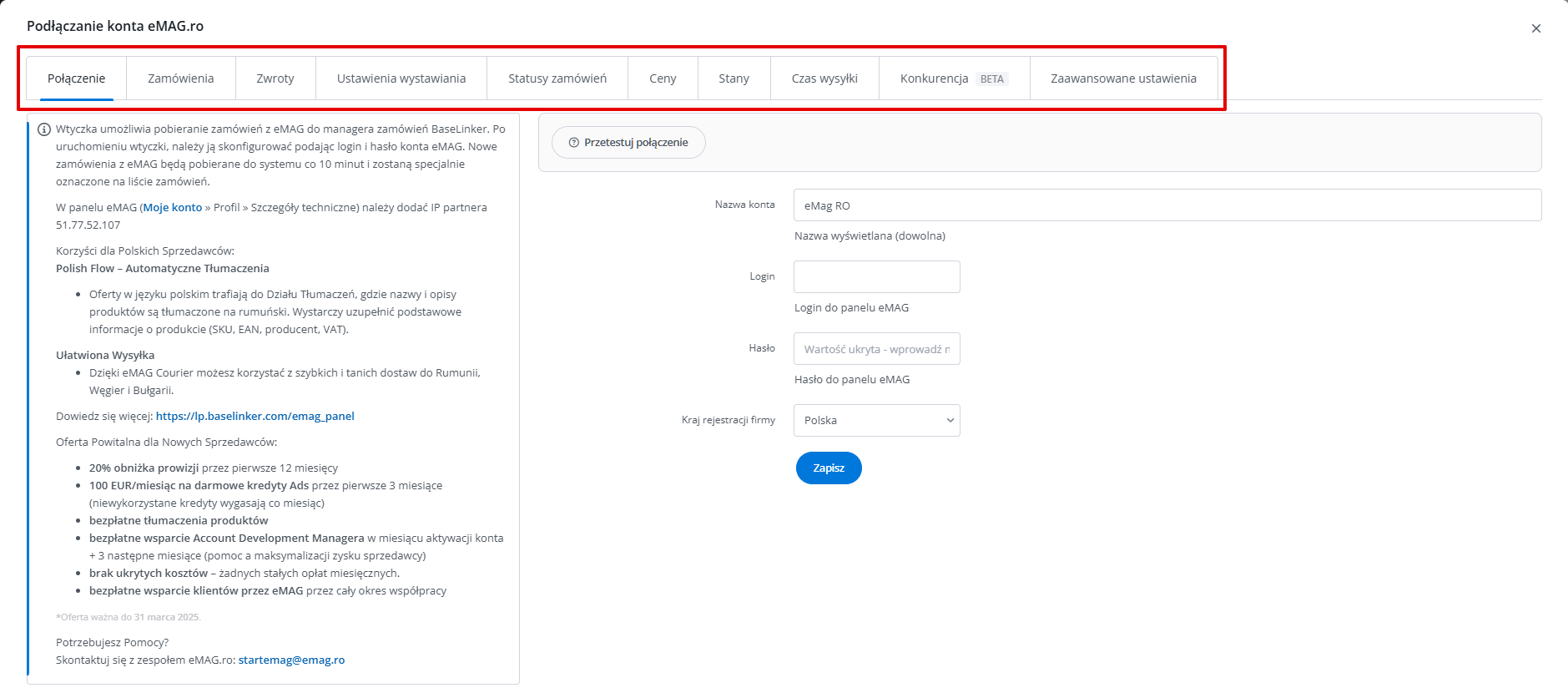Screen dimensions: 1568x688
Task: Click 'Login do panelu eMAG' hint text
Action: (x=852, y=308)
